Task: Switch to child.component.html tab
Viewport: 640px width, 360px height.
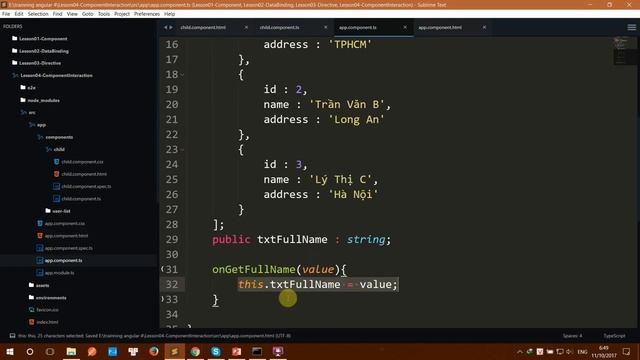Action: click(x=203, y=27)
